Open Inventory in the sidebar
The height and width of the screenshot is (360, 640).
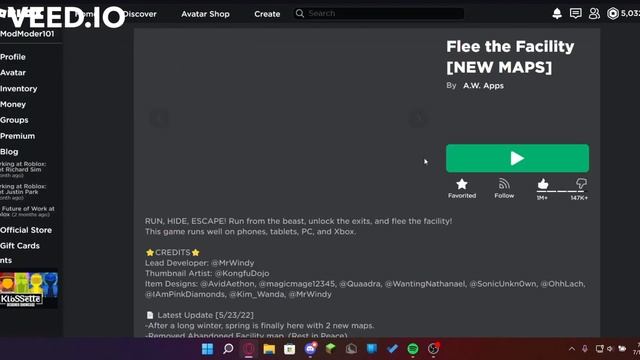click(18, 89)
